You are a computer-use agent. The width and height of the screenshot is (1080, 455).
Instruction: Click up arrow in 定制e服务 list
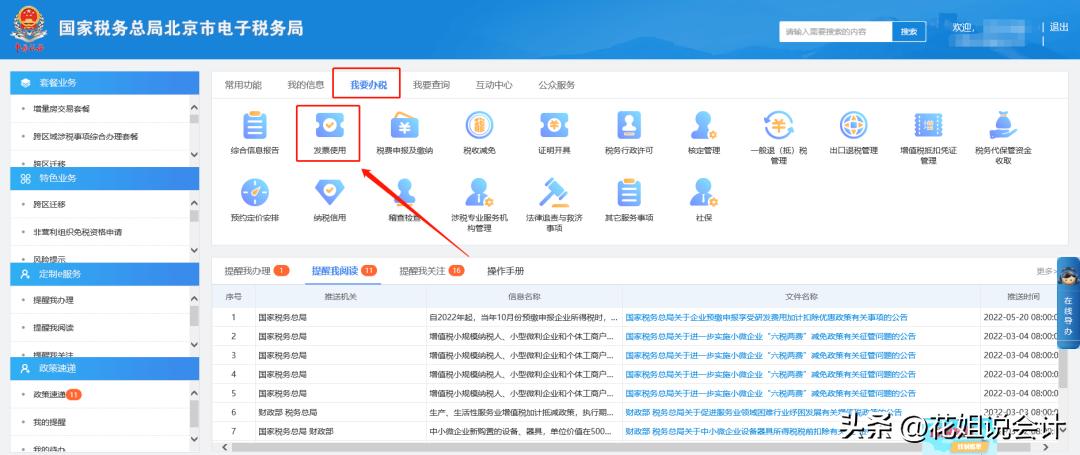click(194, 299)
